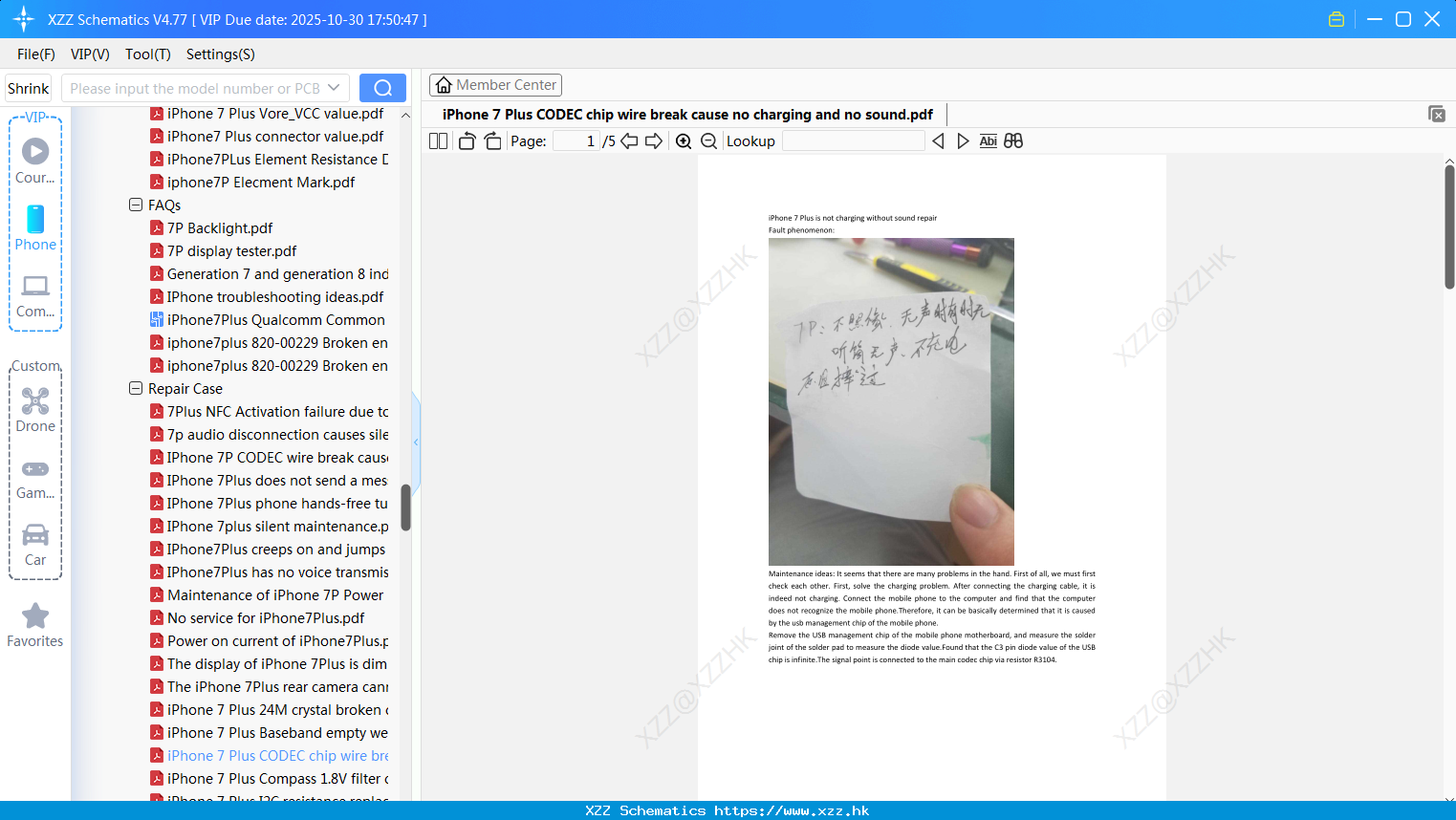Screen dimensions: 1456x820
Task: Open iPhone 7 Plus Vore_VCC value.pdf
Action: pos(275,113)
